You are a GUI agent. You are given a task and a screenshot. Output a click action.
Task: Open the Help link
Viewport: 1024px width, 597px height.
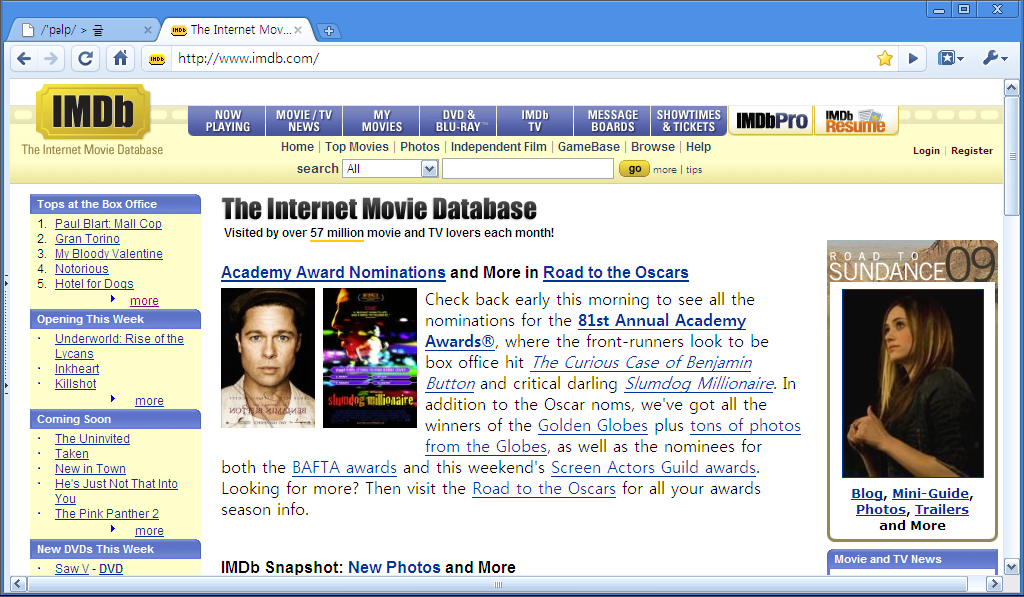pos(698,147)
